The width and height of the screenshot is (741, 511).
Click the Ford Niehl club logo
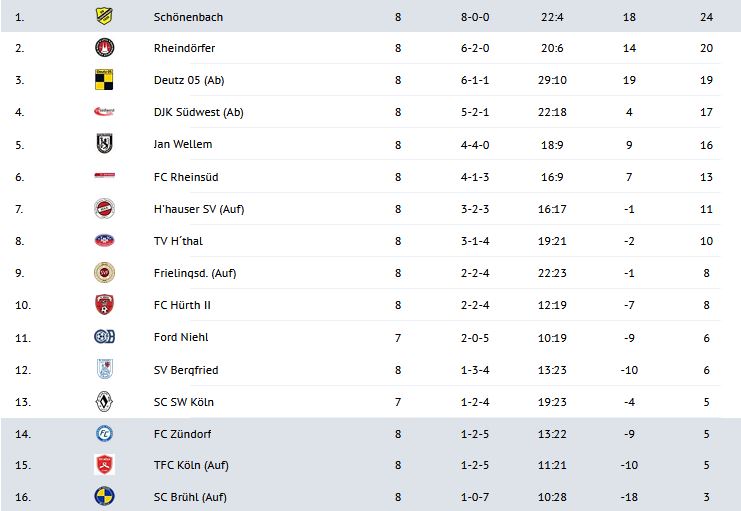[104, 337]
